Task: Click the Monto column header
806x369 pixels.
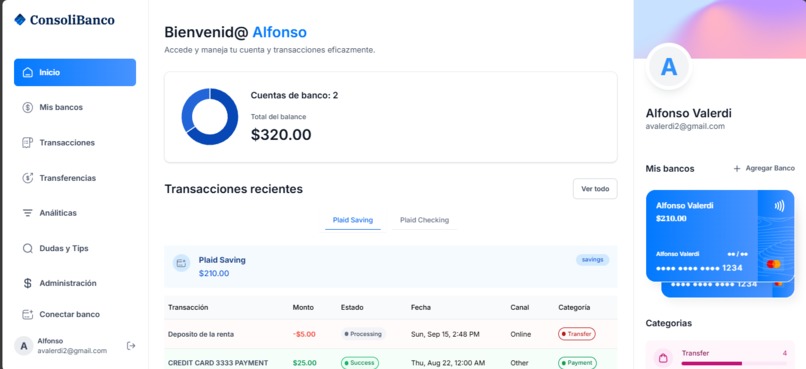Action: (x=303, y=307)
